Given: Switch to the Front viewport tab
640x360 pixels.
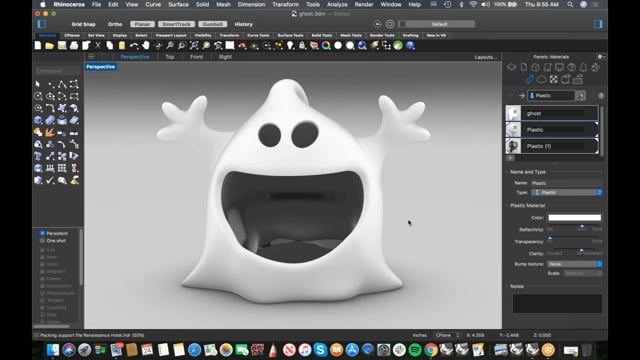Looking at the screenshot, I should 196,57.
